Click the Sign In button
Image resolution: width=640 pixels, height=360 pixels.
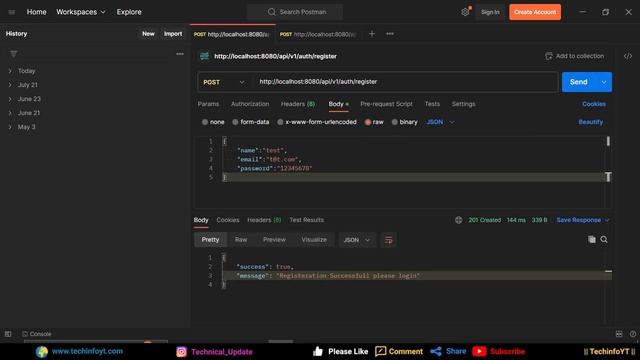[x=490, y=12]
